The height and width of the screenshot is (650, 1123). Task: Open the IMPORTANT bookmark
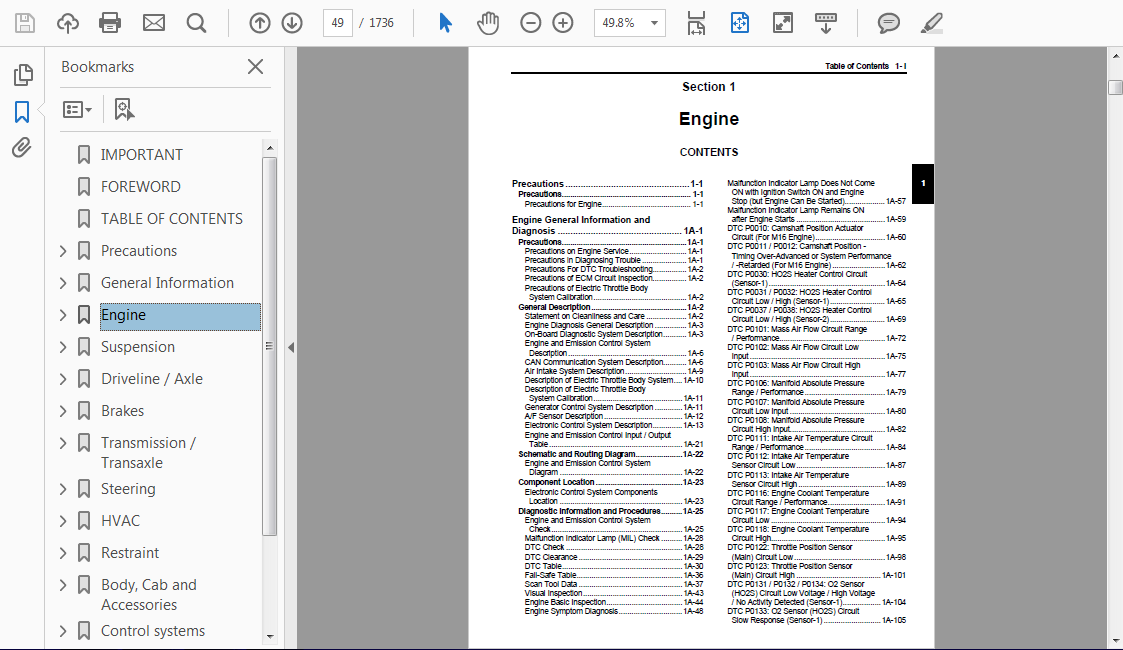(141, 155)
